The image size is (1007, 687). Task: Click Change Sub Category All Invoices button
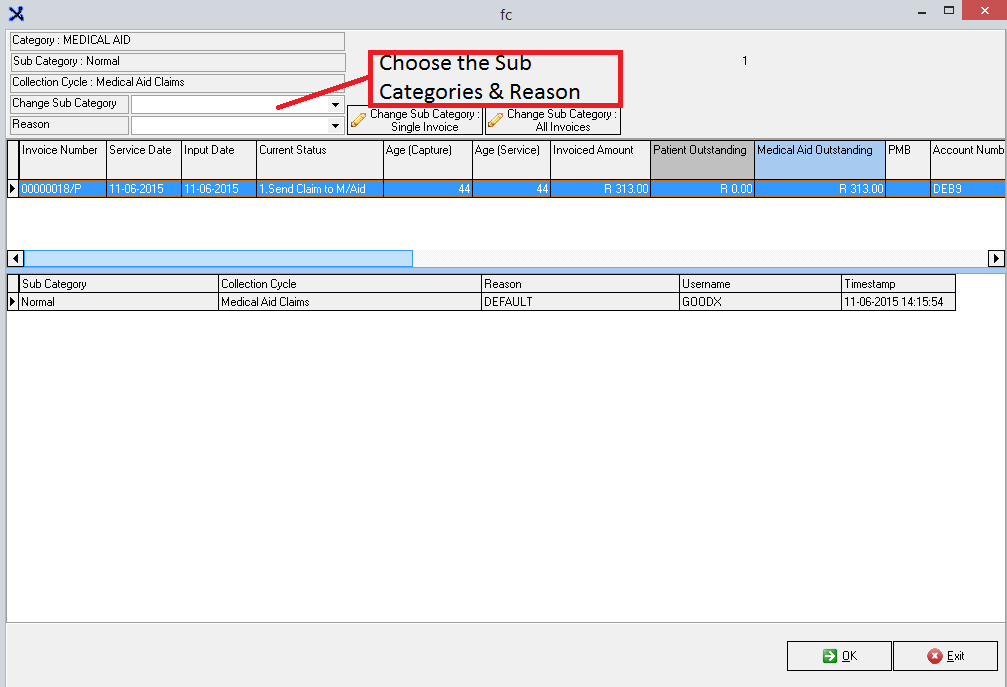tap(553, 120)
